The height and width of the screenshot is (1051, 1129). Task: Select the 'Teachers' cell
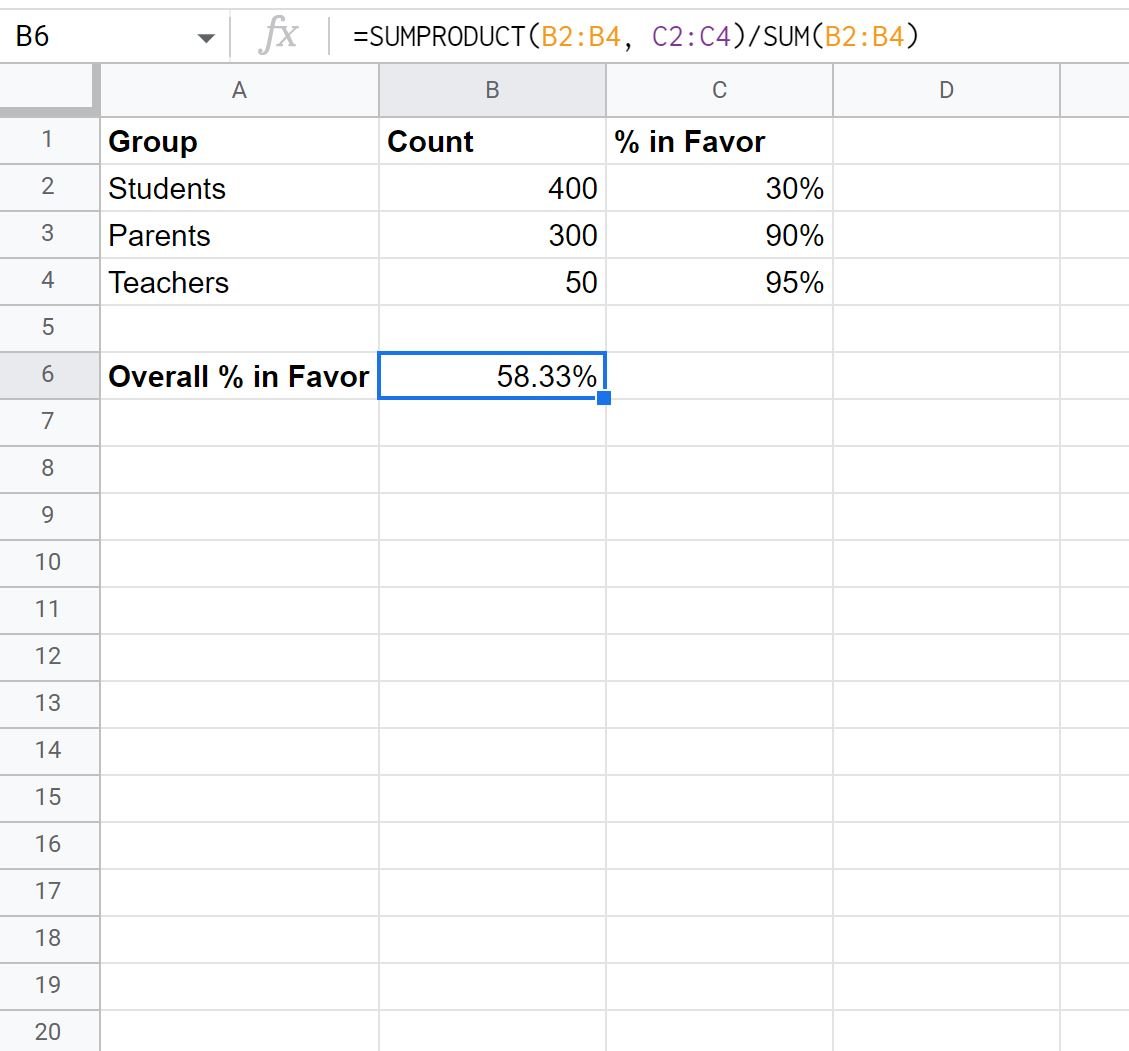(x=239, y=281)
